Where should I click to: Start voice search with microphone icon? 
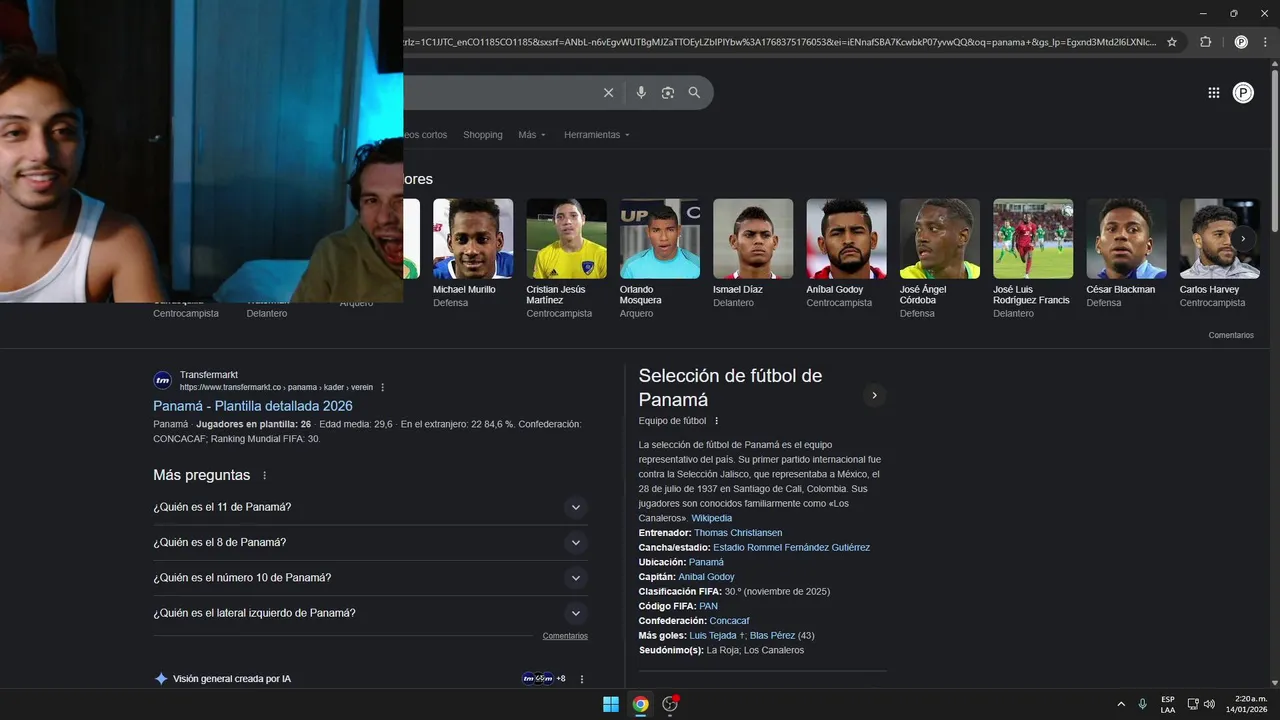(641, 93)
